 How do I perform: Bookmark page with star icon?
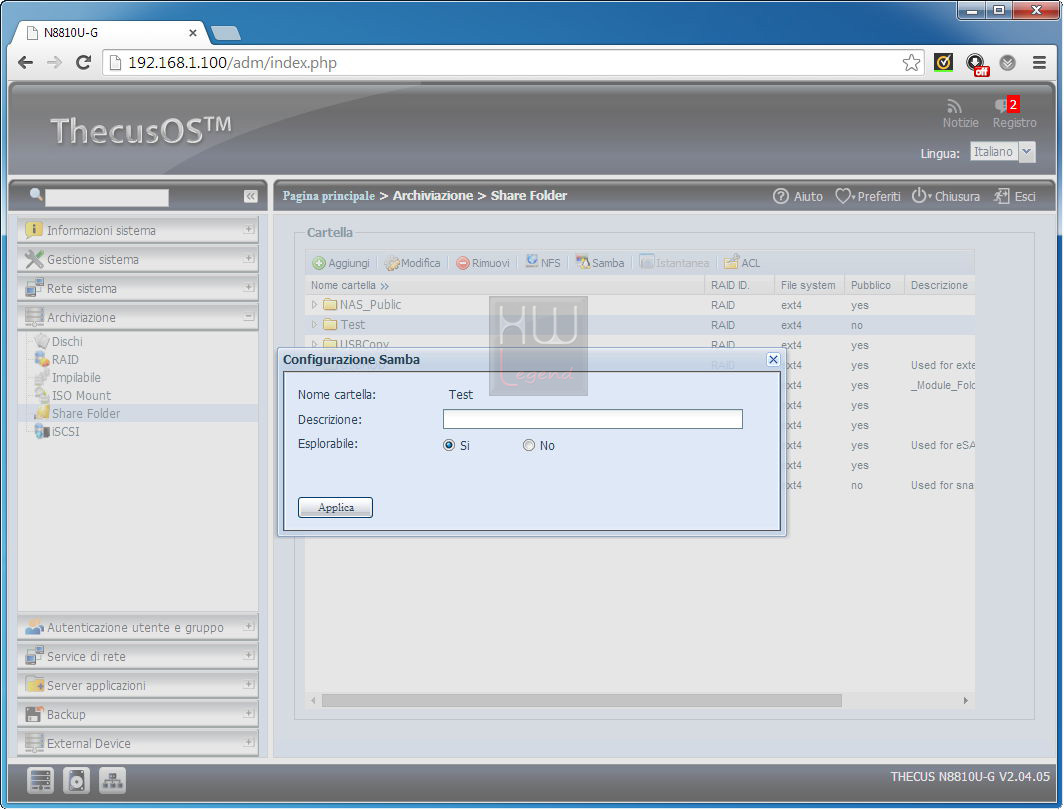pos(911,62)
